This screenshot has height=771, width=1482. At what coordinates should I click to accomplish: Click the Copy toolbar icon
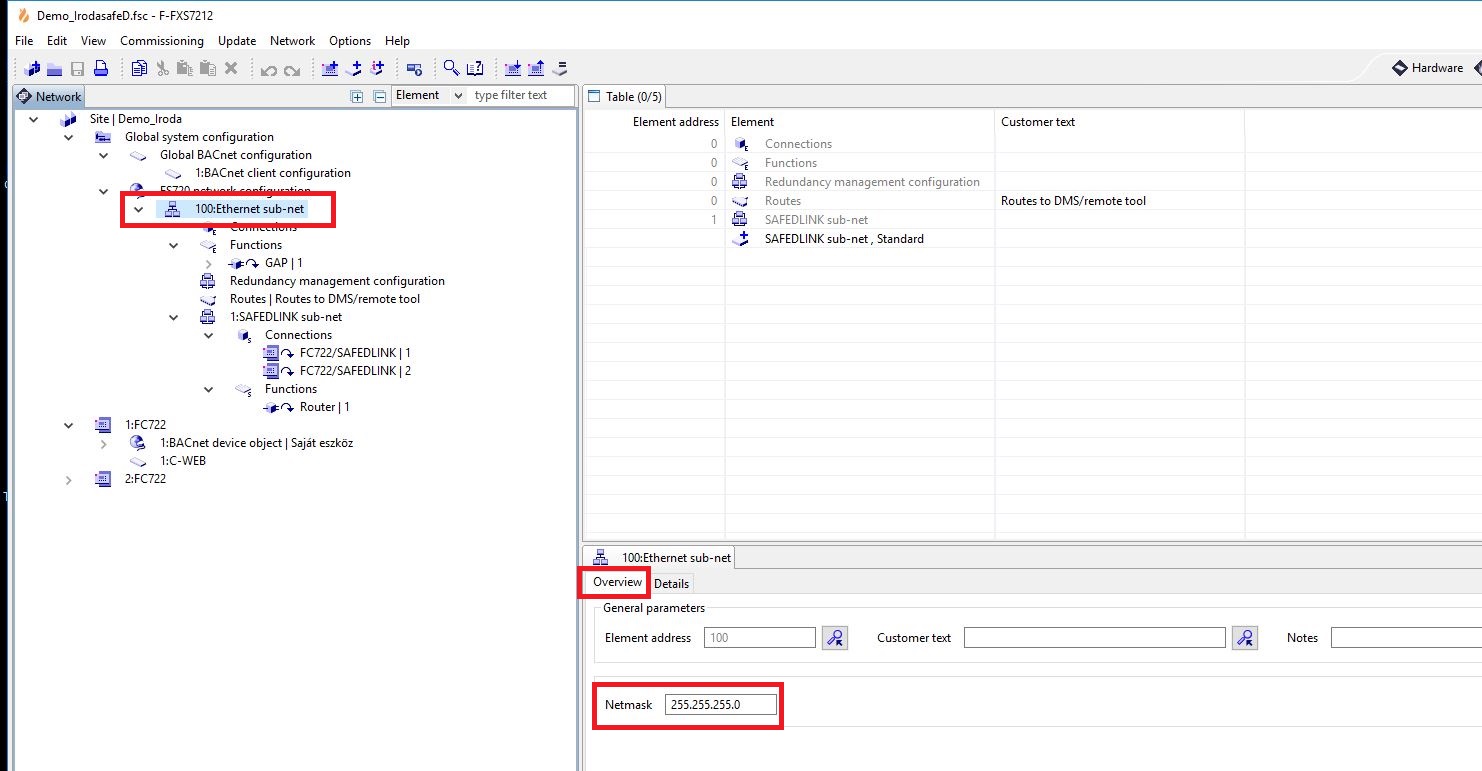(139, 69)
